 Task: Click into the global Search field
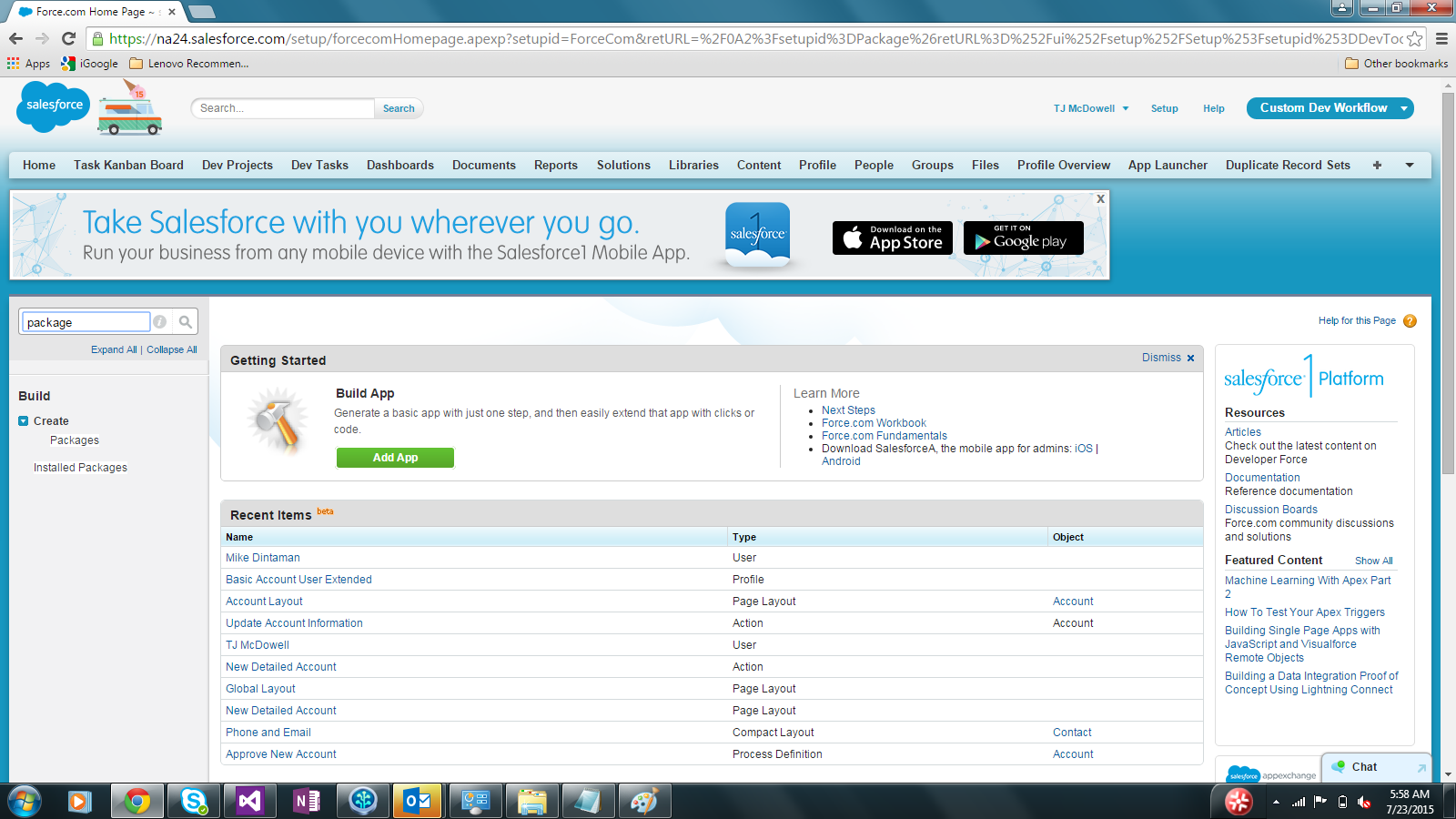(x=282, y=108)
